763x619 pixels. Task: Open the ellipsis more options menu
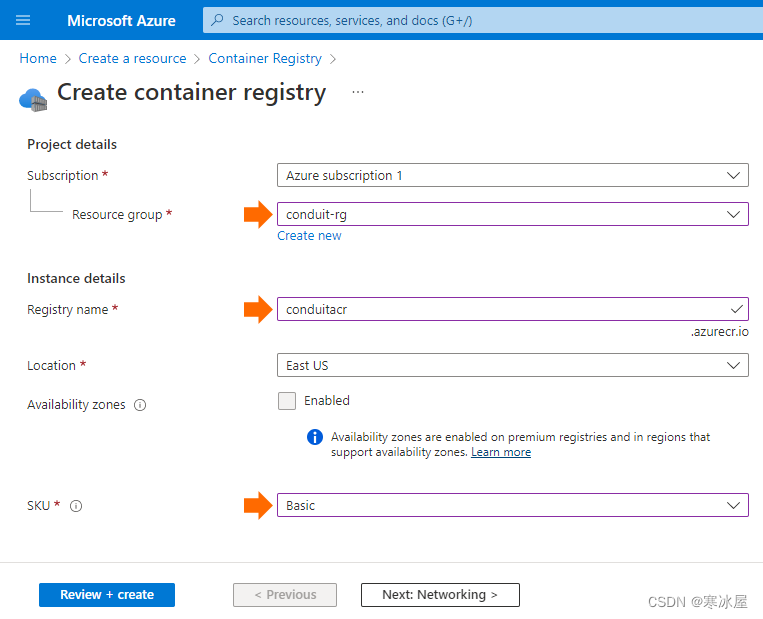coord(358,92)
